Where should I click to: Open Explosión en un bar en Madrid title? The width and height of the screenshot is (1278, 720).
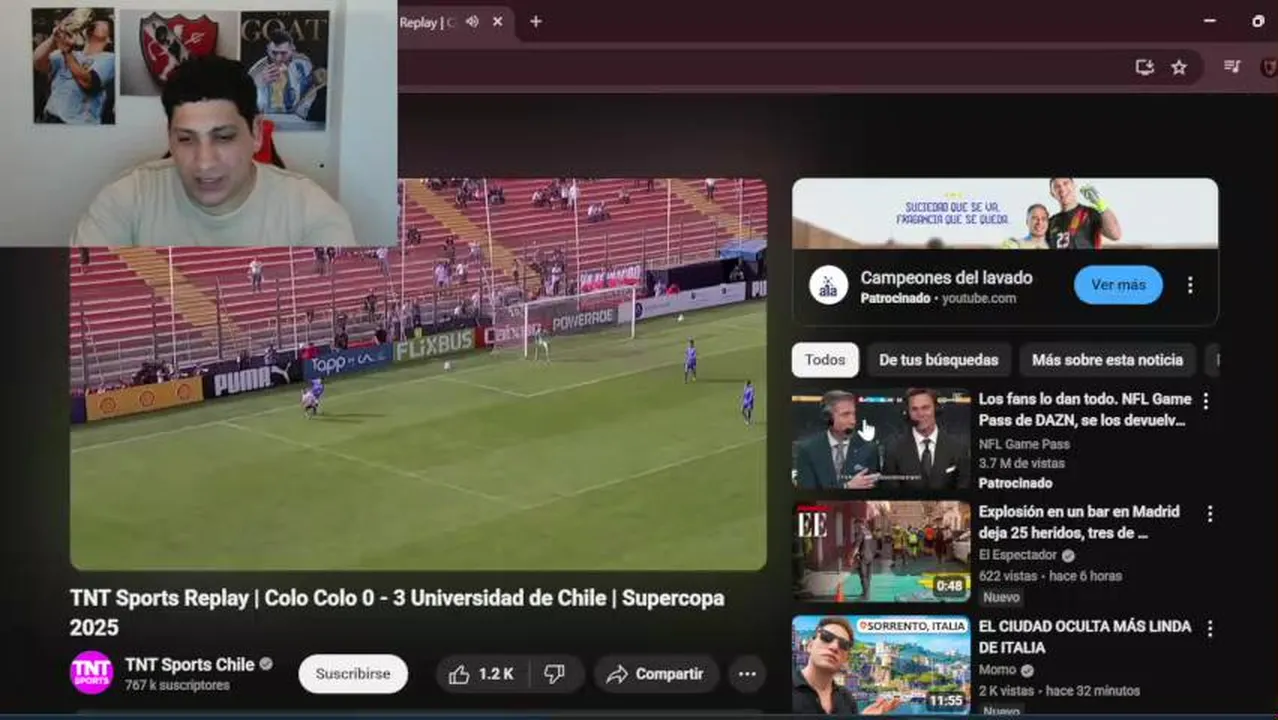[x=1079, y=522]
